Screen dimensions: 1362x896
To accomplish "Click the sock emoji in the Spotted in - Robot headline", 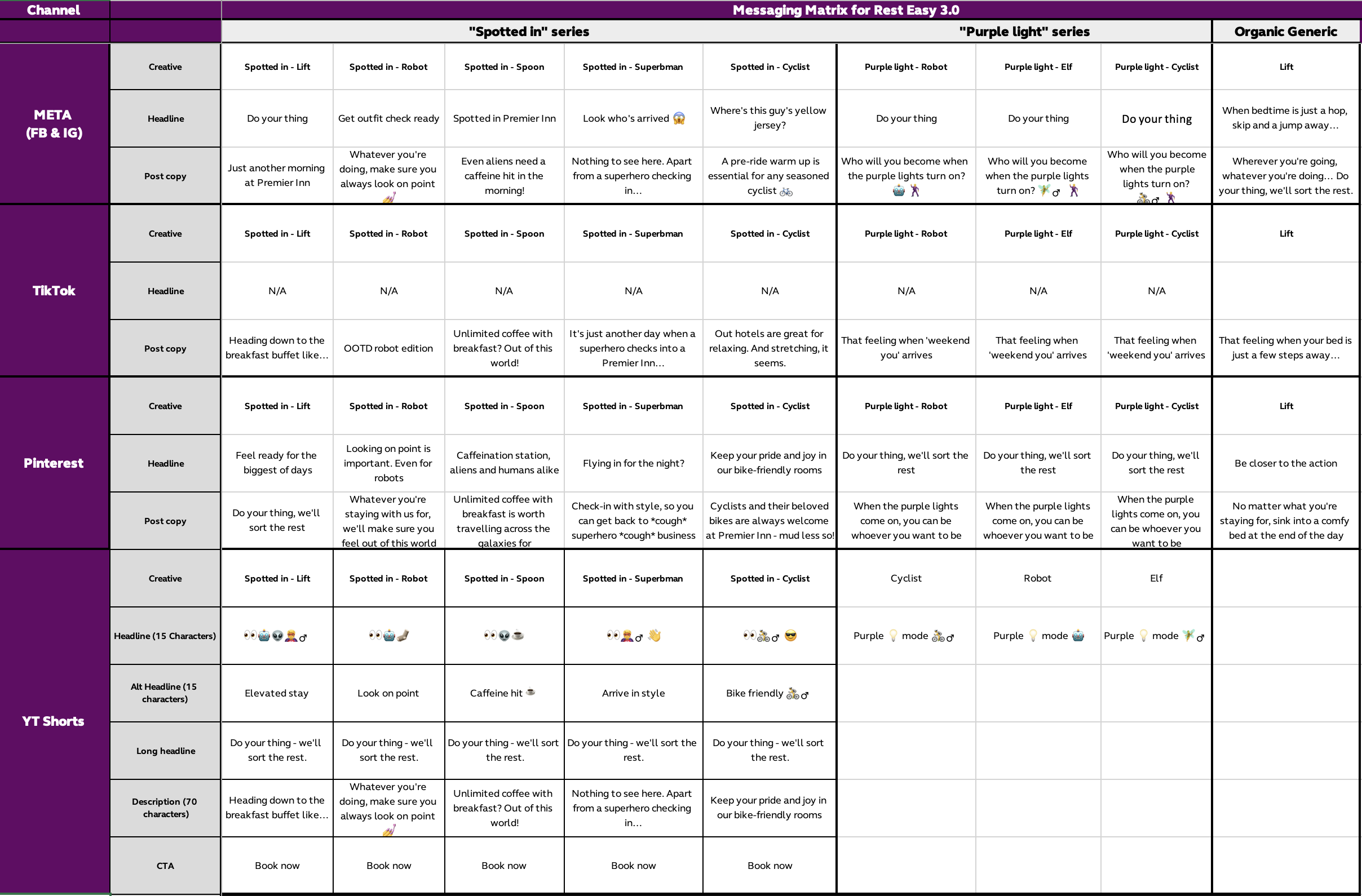I will pyautogui.click(x=404, y=636).
